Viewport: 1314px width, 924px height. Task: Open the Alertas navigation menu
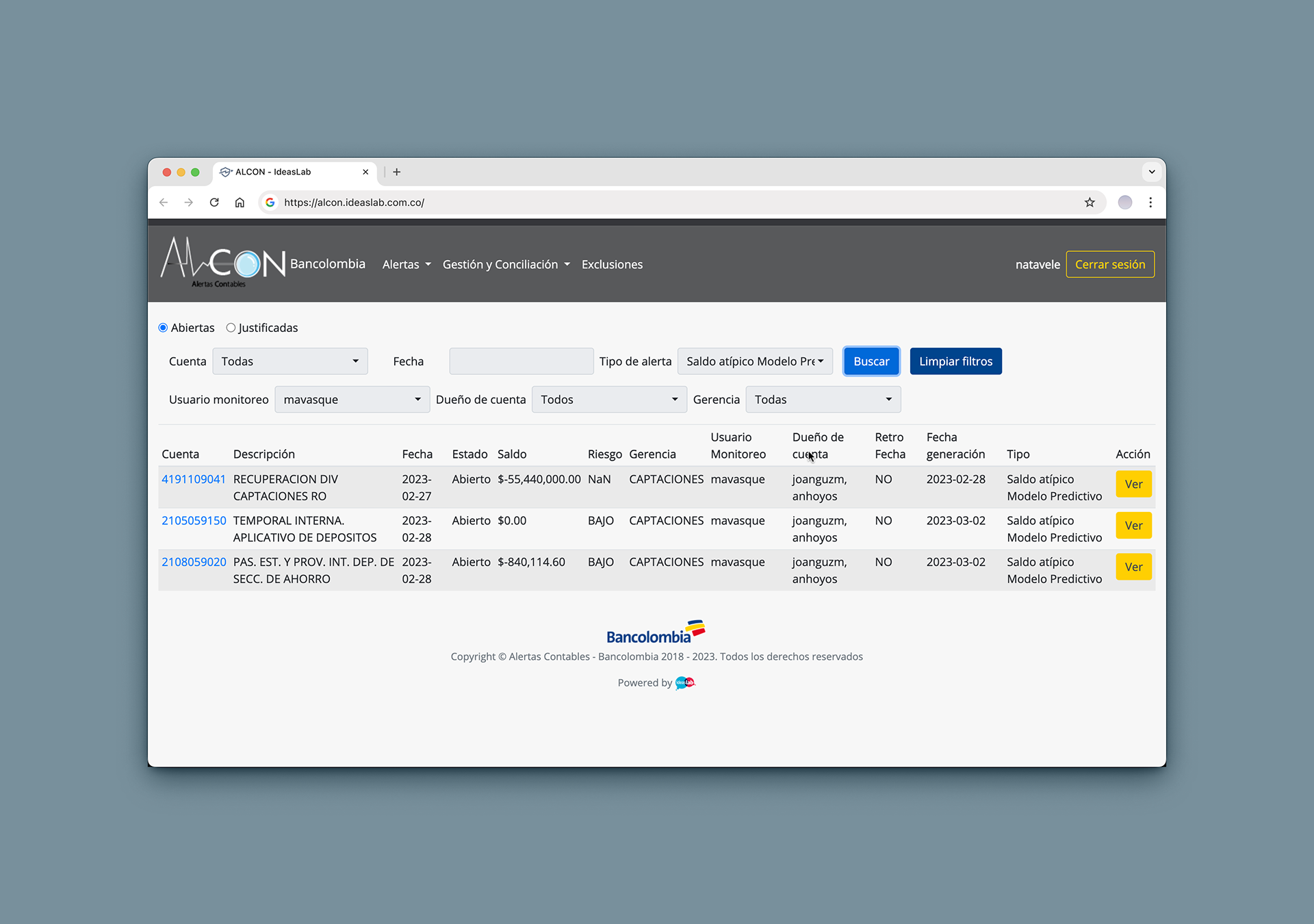click(x=407, y=264)
